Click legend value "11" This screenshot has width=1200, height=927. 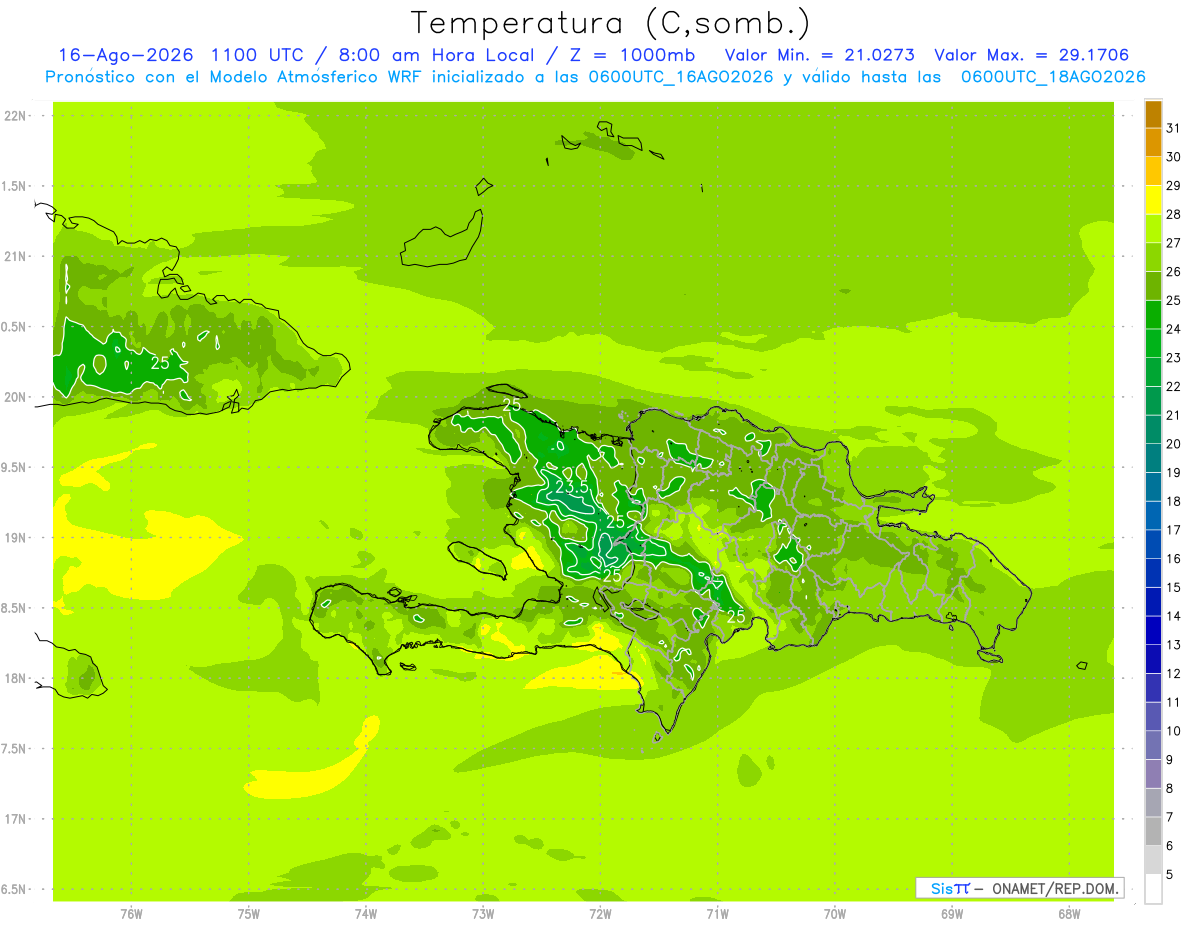(1173, 702)
